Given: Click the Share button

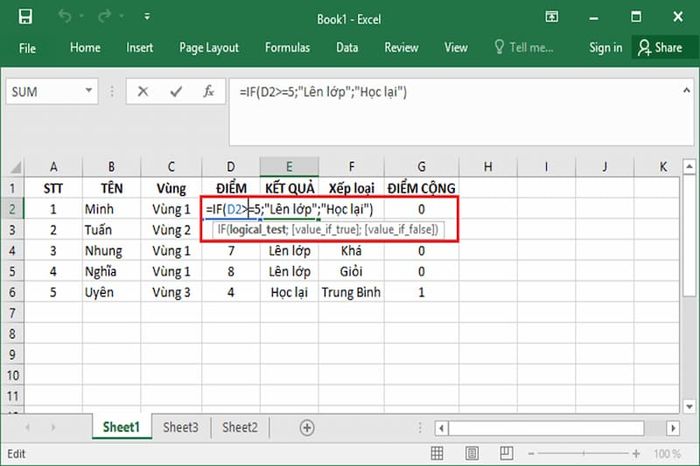Looking at the screenshot, I should tap(661, 48).
